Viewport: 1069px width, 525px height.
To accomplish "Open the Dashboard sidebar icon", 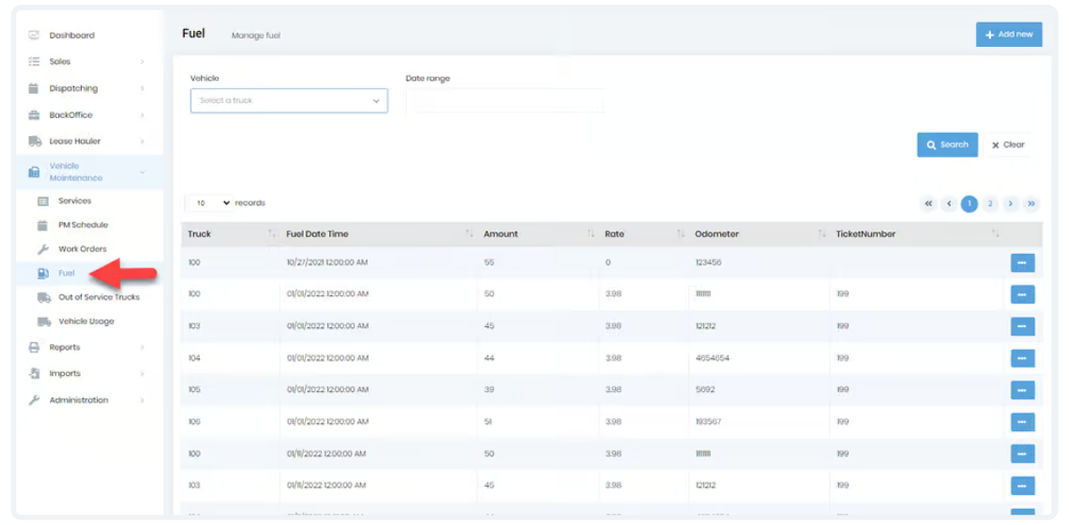I will coord(34,35).
